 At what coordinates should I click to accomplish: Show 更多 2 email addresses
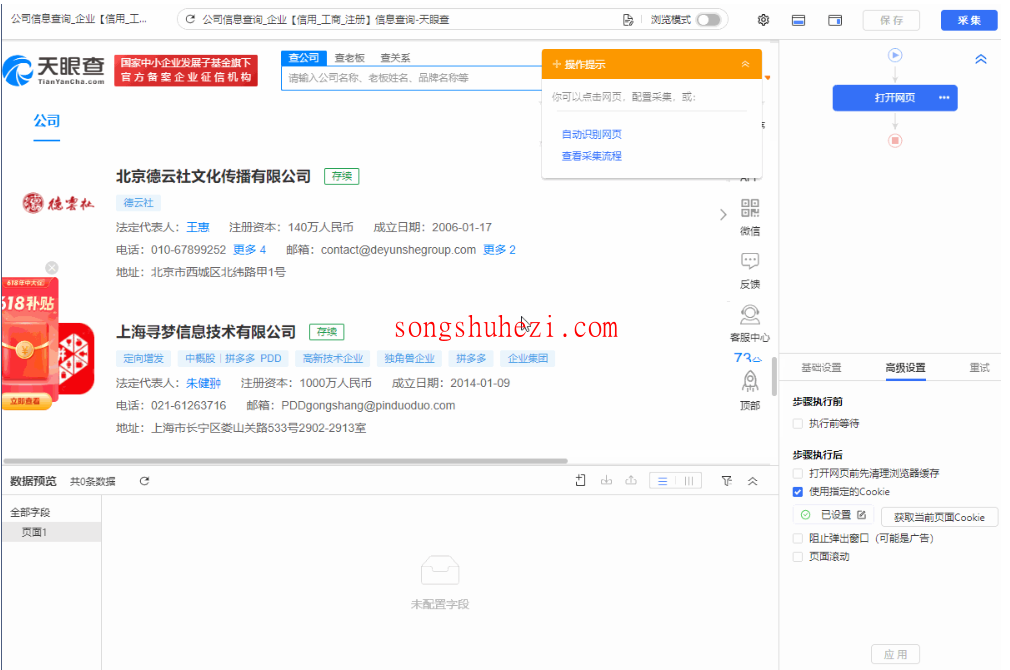pos(499,250)
